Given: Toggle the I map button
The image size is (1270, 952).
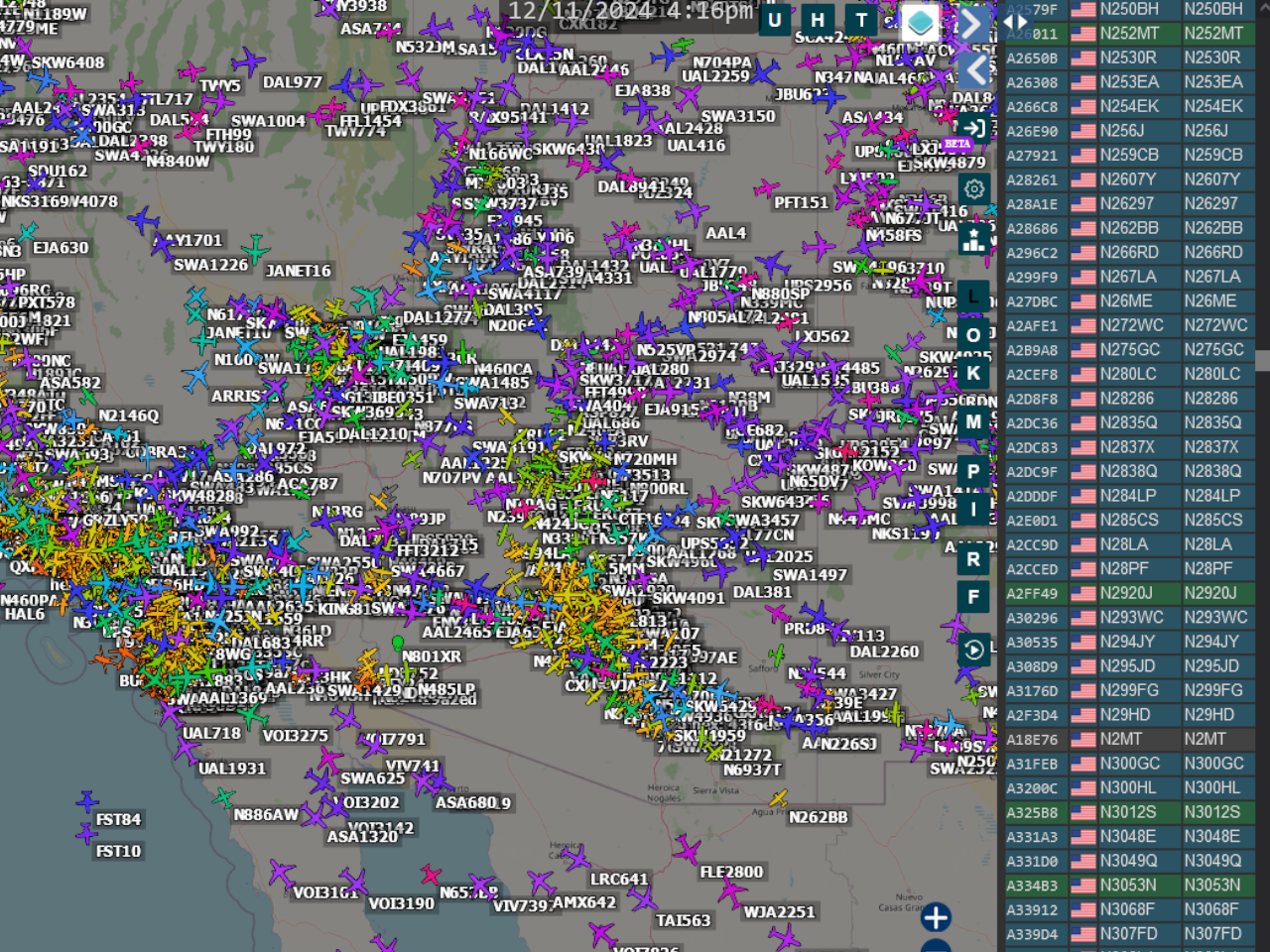Looking at the screenshot, I should pos(973,510).
